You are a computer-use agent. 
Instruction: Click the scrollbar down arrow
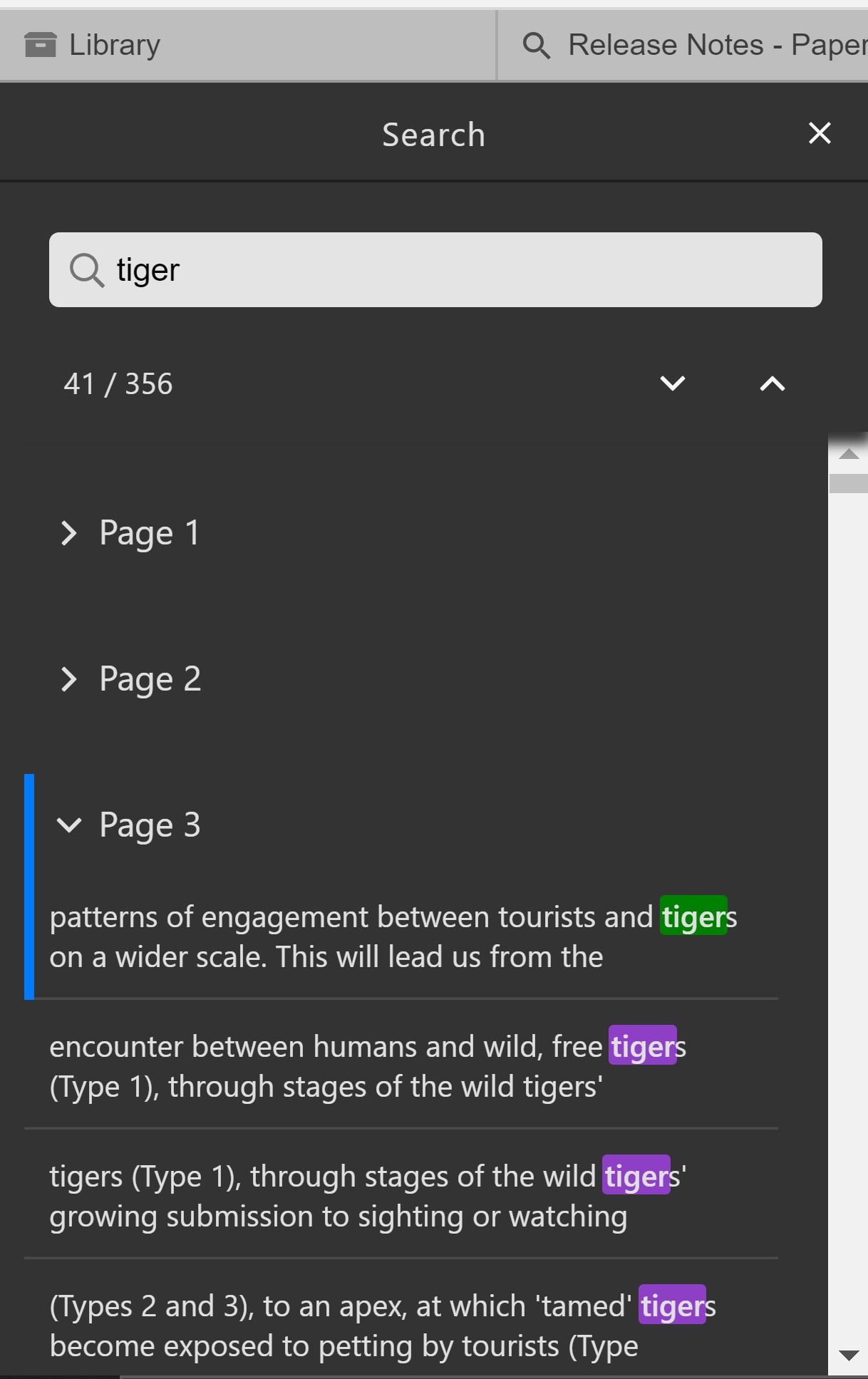pos(848,1355)
